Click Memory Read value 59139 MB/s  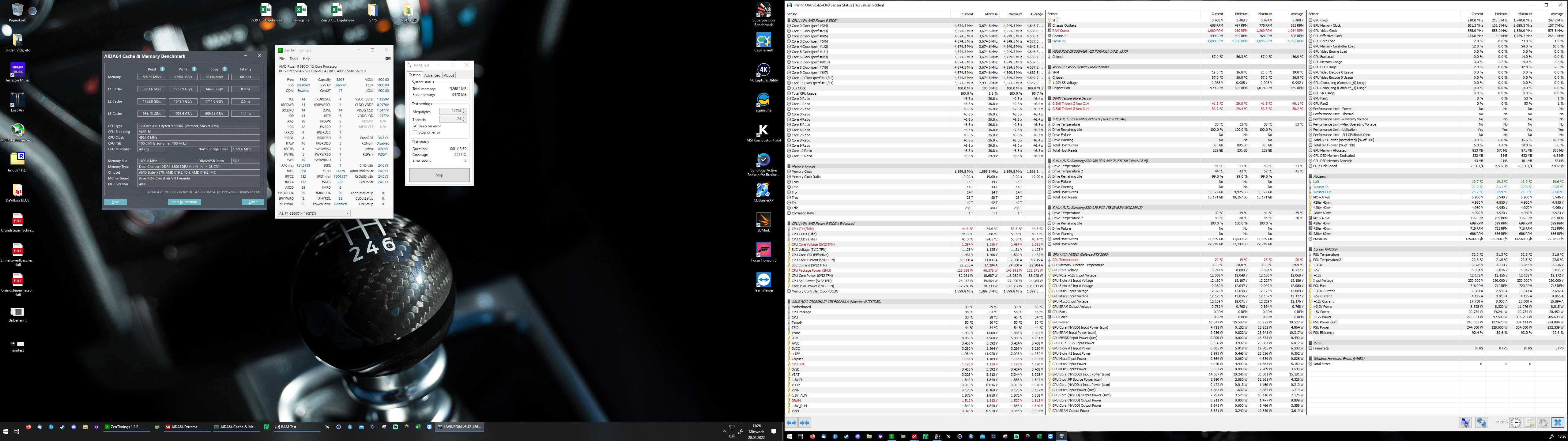pos(152,77)
